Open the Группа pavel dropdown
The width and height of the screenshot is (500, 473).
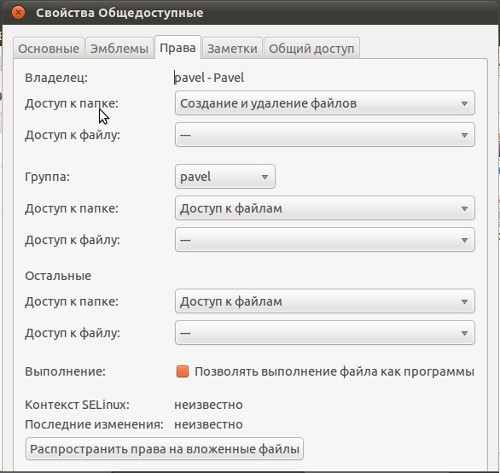click(x=225, y=177)
